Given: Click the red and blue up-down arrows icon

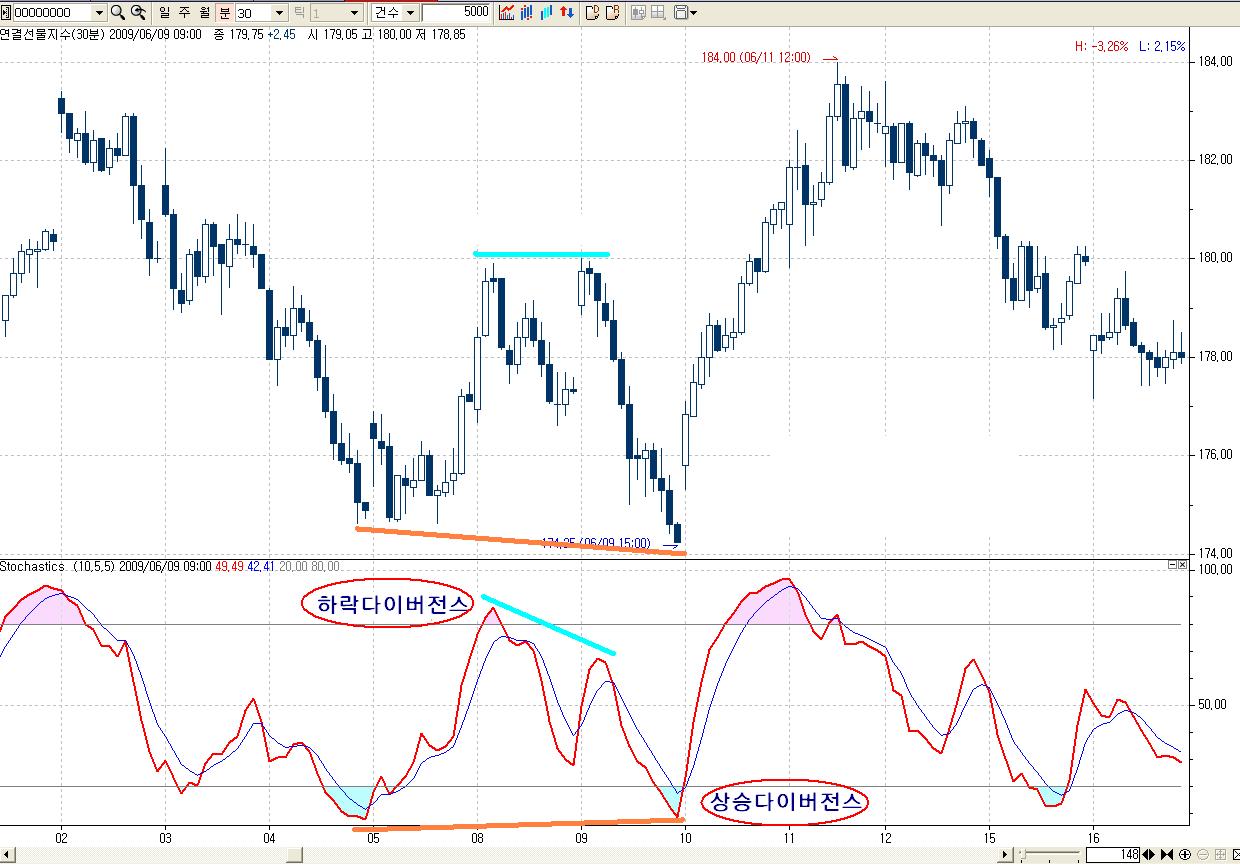Looking at the screenshot, I should pos(567,12).
